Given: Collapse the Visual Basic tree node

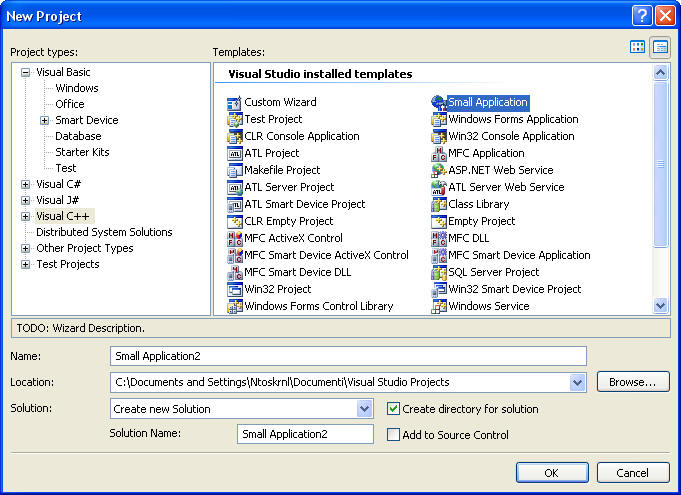Looking at the screenshot, I should (26, 73).
